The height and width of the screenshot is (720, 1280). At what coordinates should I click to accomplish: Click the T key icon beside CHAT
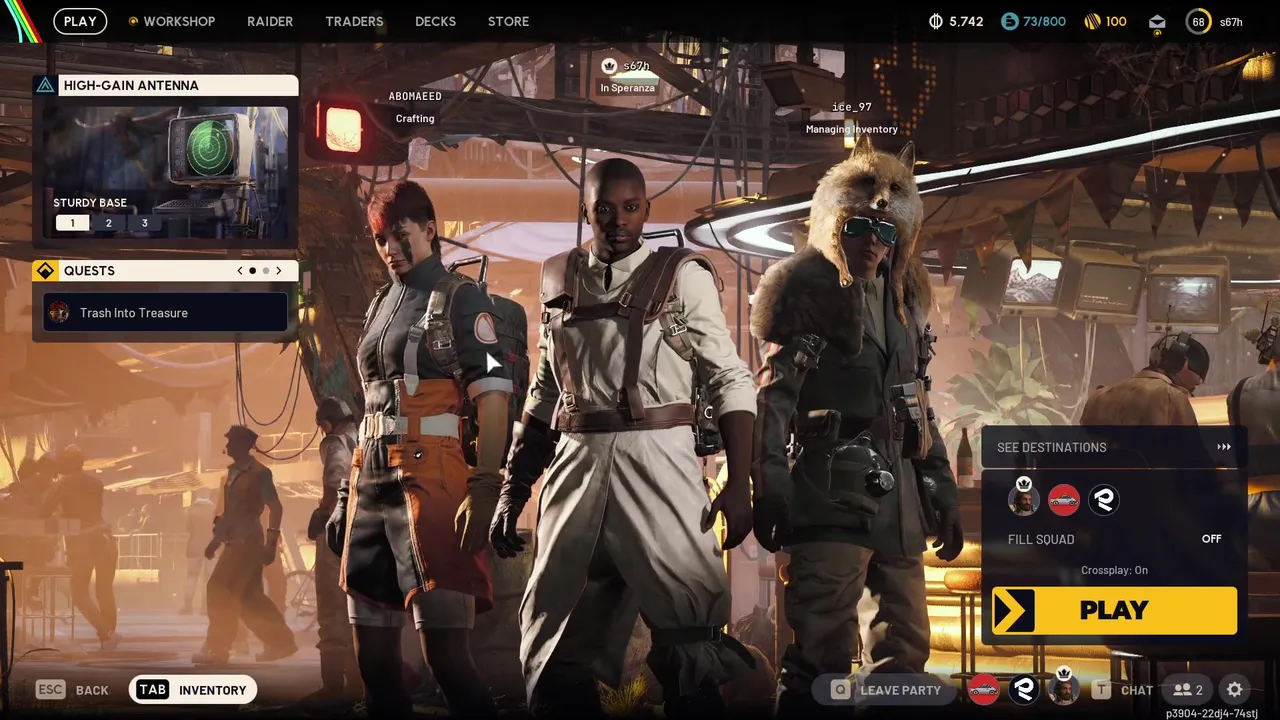click(x=1101, y=690)
